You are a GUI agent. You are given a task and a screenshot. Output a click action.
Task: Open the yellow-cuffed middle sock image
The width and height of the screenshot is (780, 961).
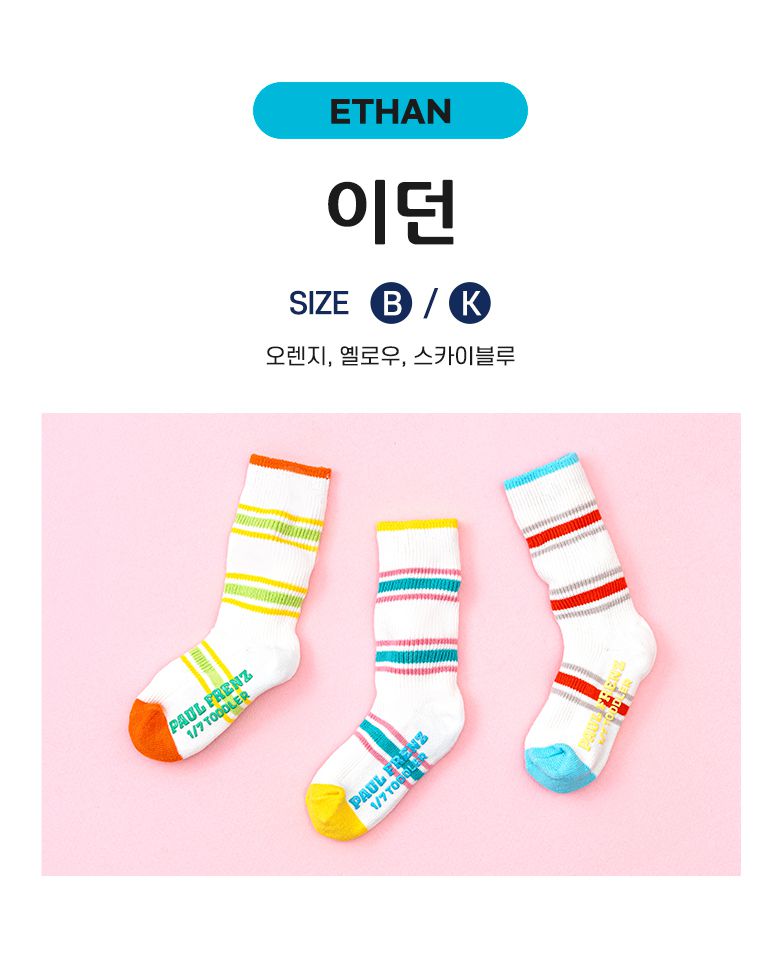pos(384,678)
